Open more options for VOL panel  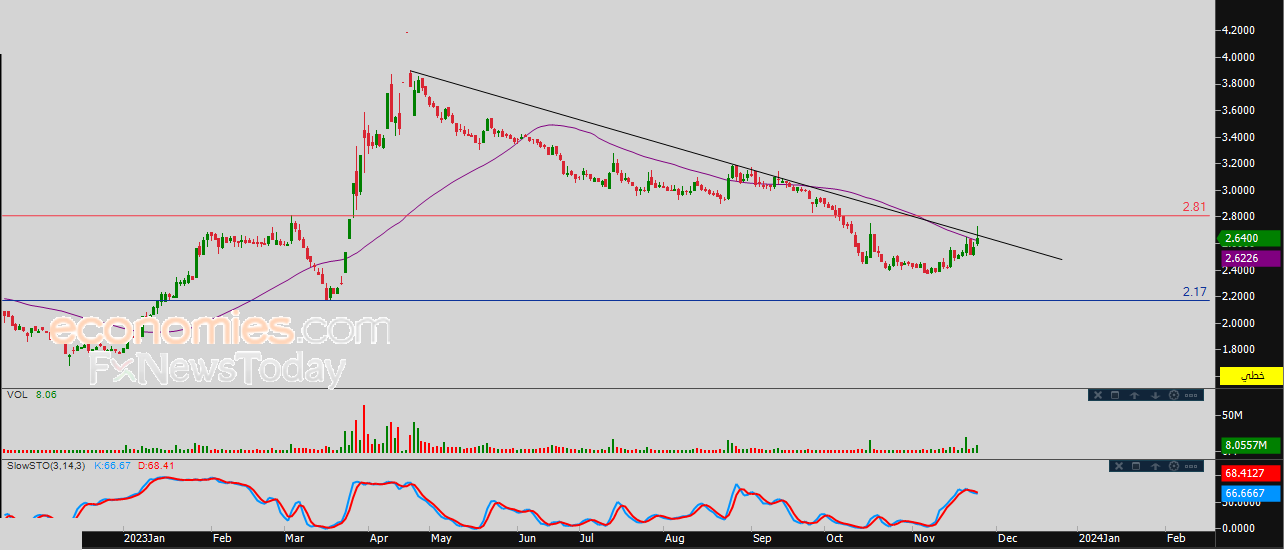coord(1191,395)
